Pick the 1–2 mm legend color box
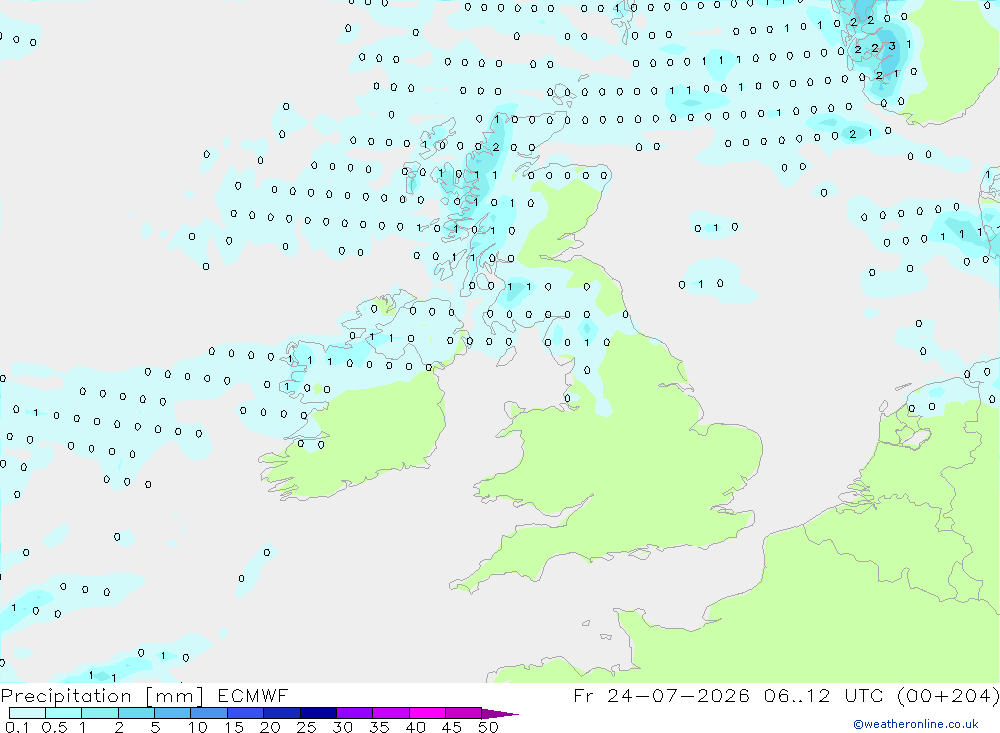Image resolution: width=1000 pixels, height=733 pixels. [100, 713]
